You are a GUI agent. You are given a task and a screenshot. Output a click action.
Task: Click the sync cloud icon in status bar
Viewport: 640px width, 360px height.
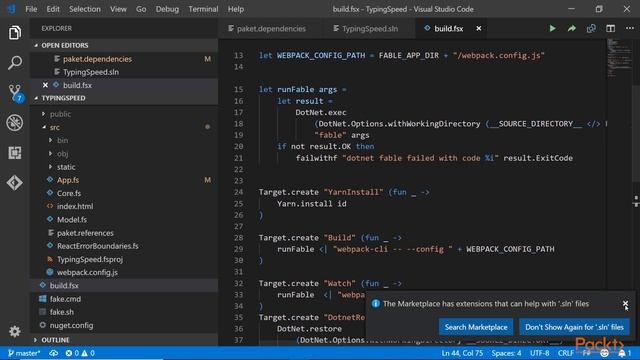click(x=53, y=353)
